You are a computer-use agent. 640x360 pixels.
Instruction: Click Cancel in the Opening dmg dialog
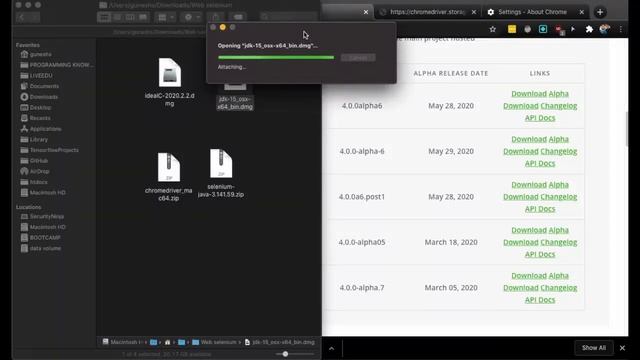pos(358,58)
